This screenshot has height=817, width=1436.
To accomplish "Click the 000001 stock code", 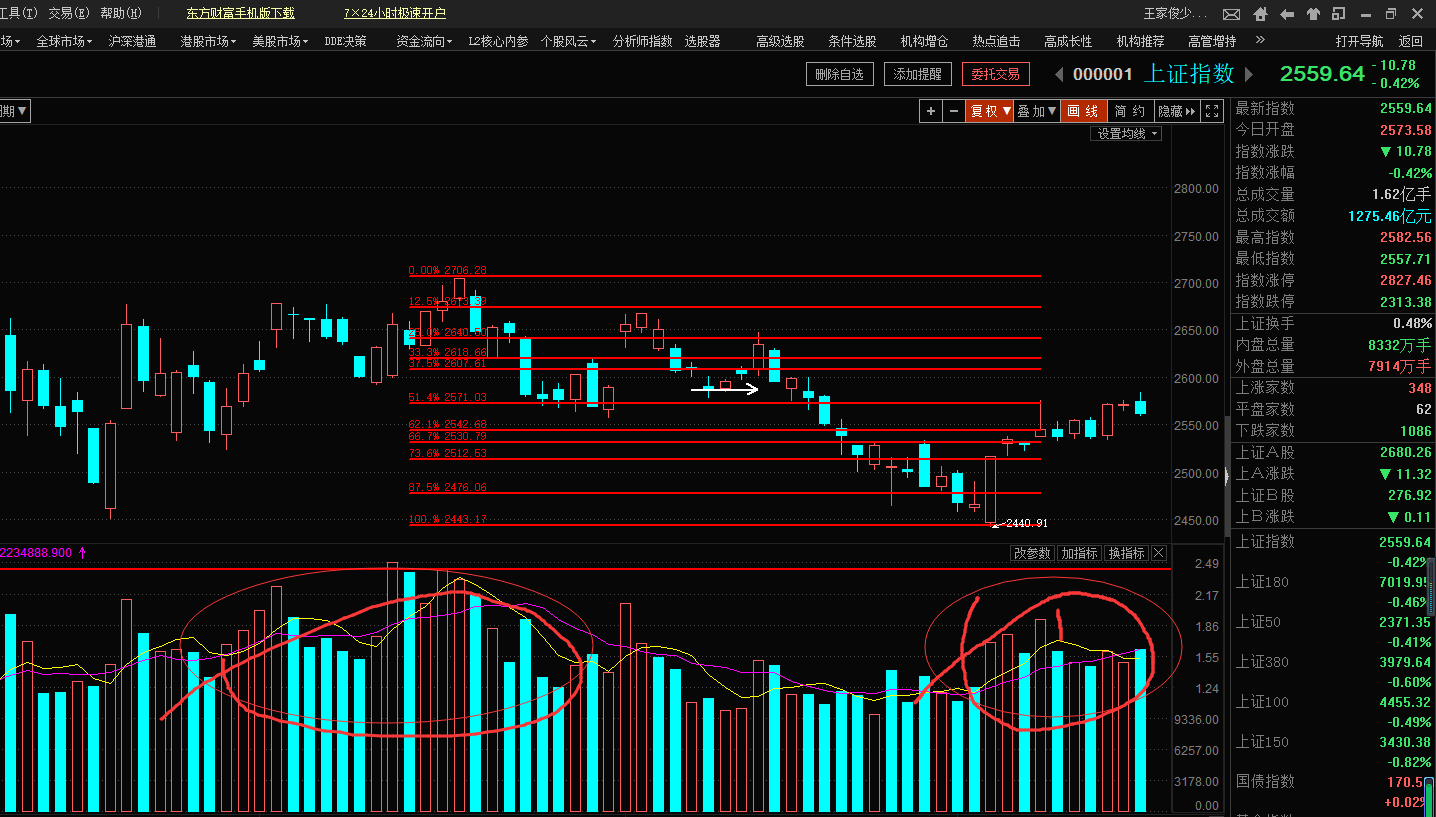I will (1103, 75).
